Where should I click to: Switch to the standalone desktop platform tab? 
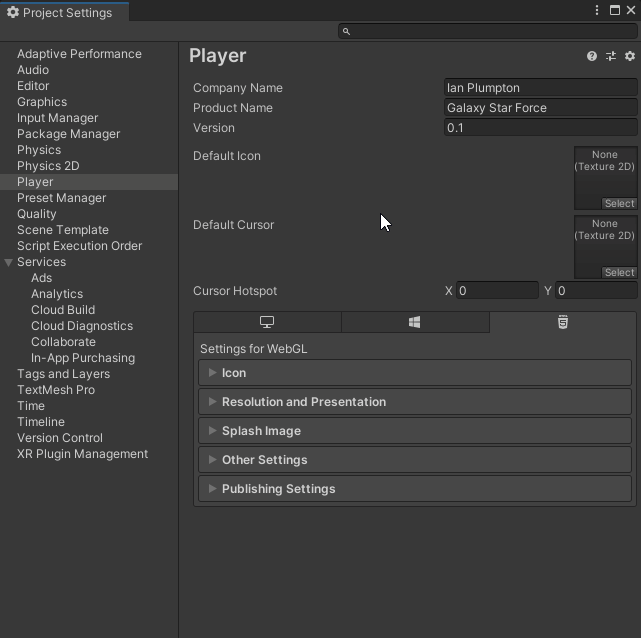[x=267, y=322]
